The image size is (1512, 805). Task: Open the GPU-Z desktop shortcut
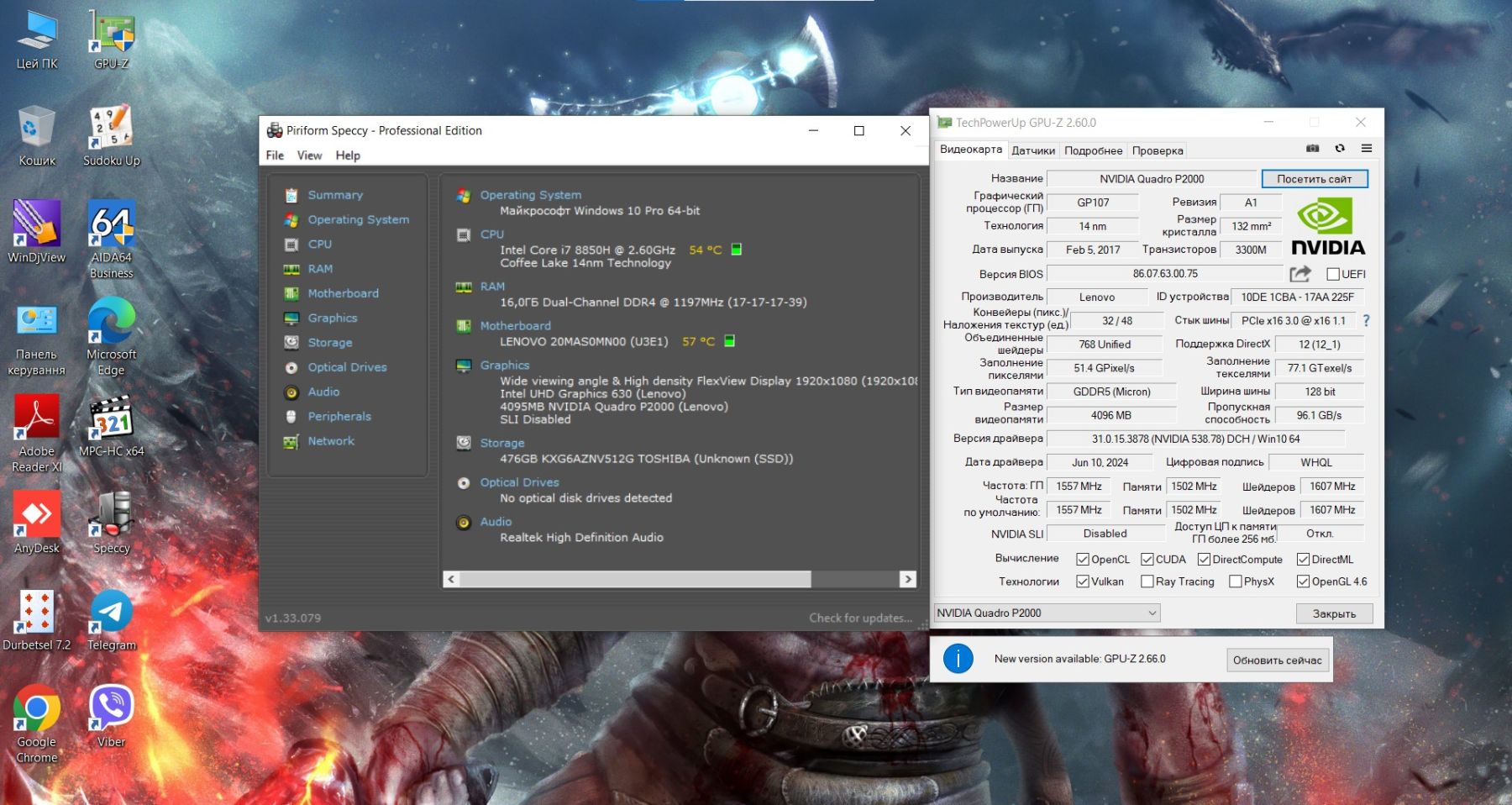(x=112, y=39)
